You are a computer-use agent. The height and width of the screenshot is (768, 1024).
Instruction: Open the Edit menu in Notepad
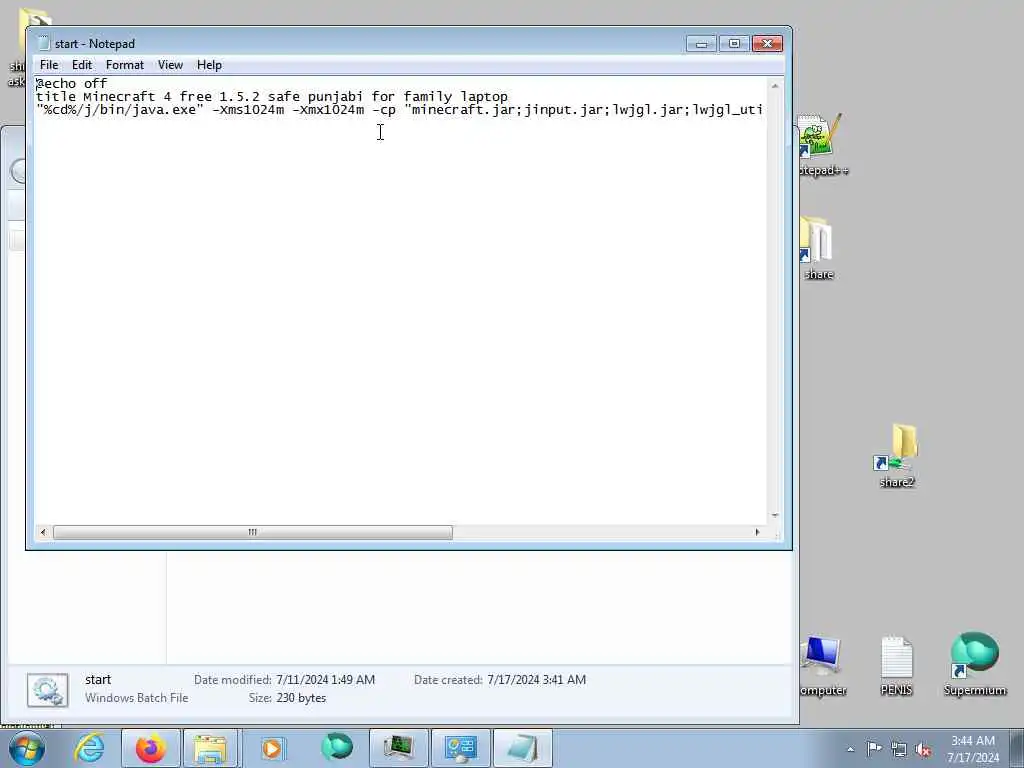pyautogui.click(x=82, y=65)
